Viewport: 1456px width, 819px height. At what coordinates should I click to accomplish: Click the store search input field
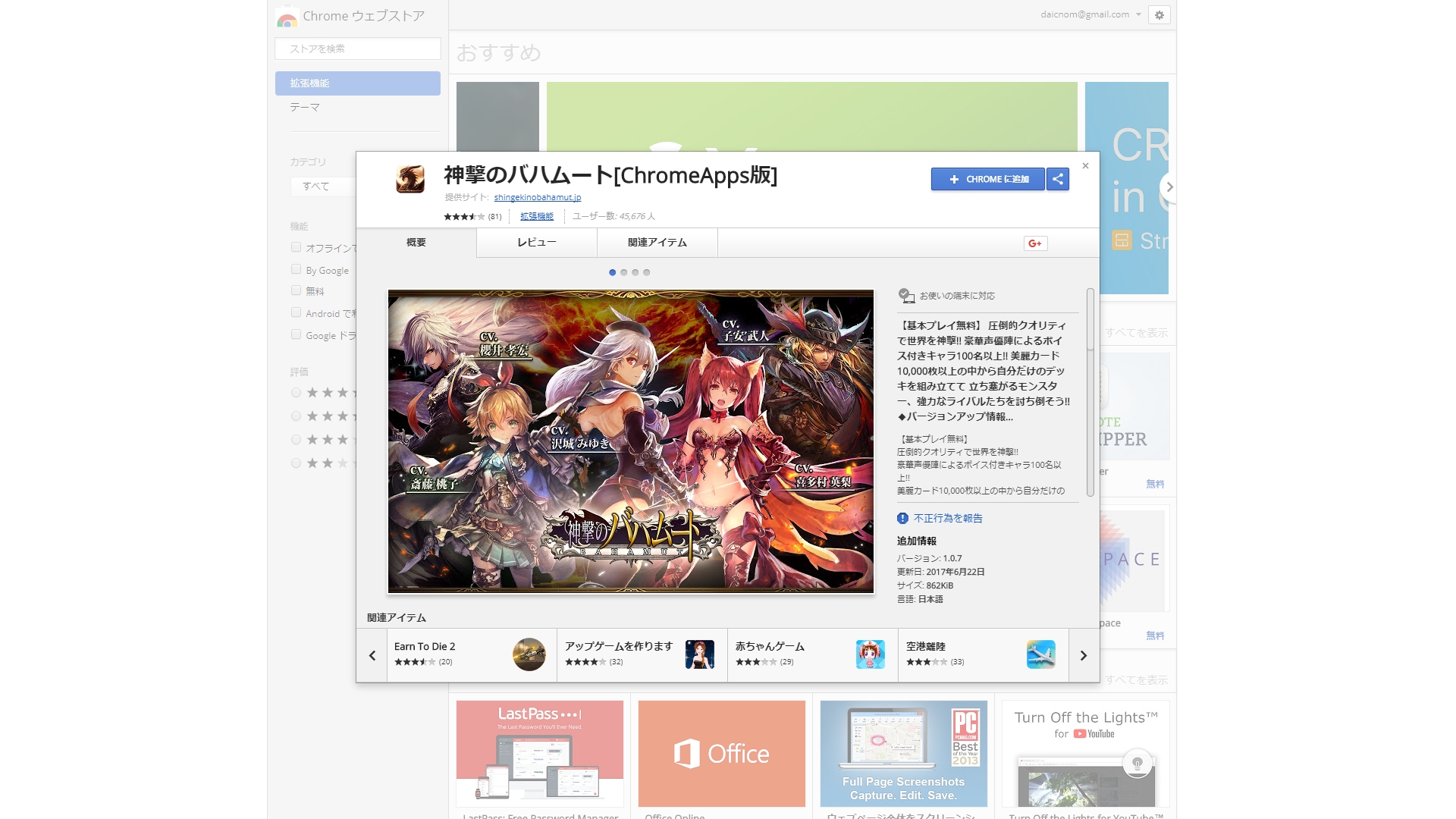[x=358, y=49]
